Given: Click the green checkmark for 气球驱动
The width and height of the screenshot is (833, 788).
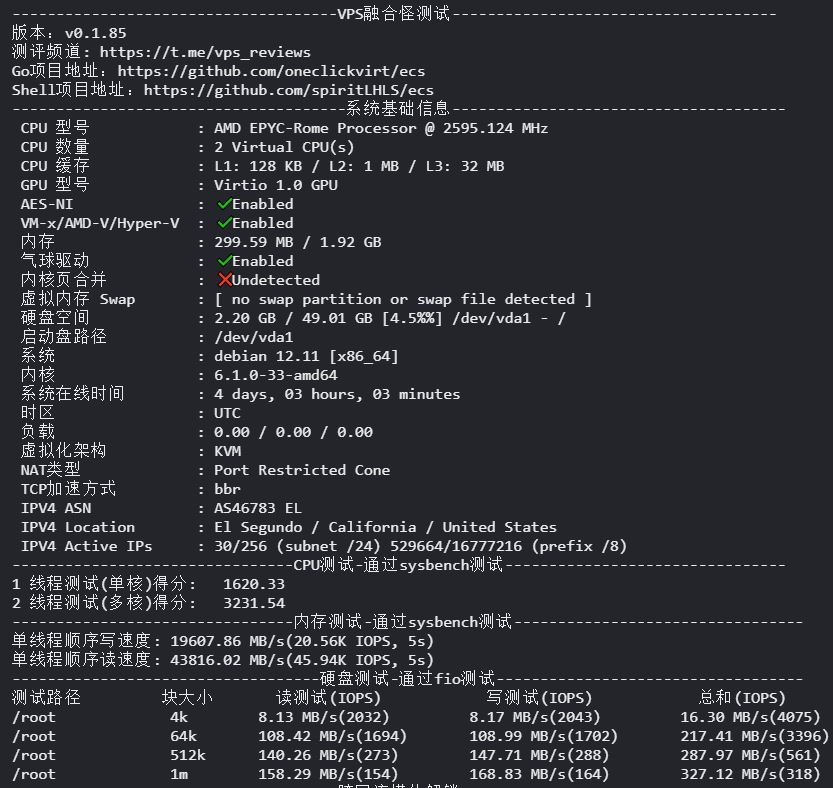Looking at the screenshot, I should (x=225, y=261).
